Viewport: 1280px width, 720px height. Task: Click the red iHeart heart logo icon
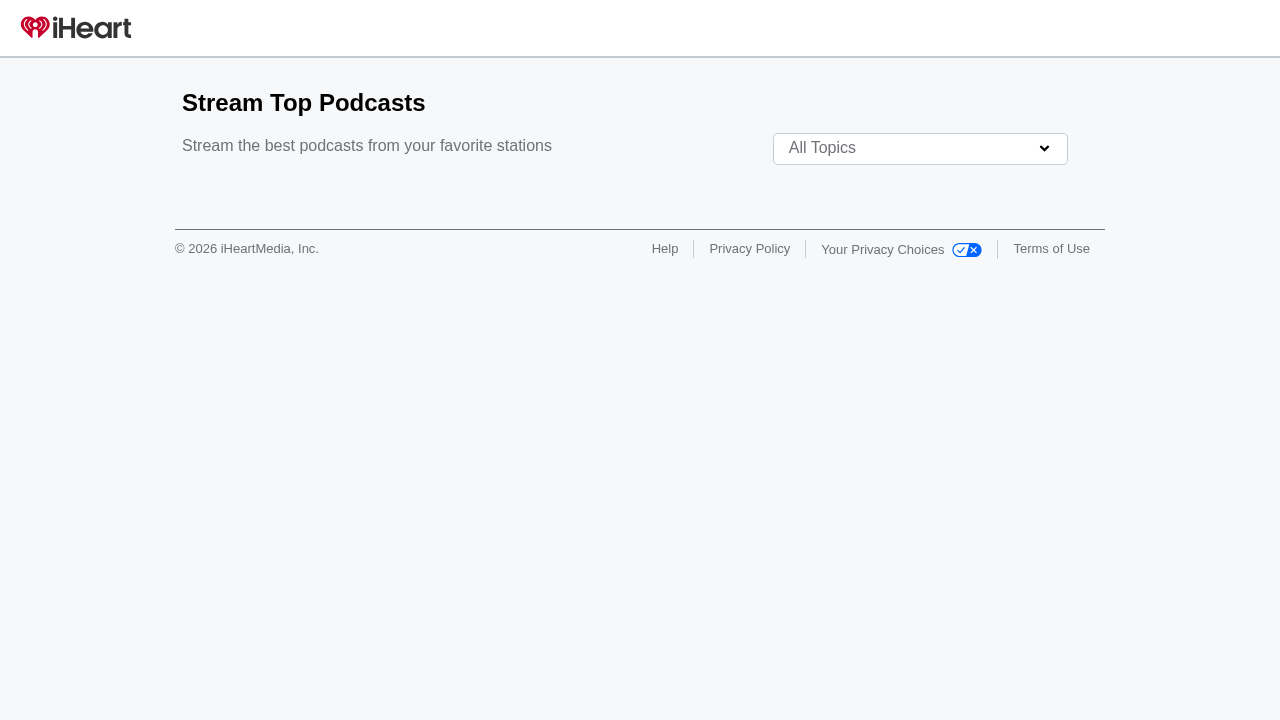[x=35, y=28]
